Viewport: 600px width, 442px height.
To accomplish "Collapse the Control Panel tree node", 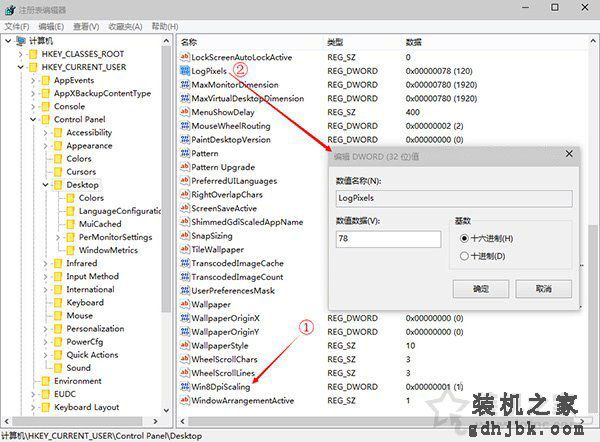I will [33, 120].
